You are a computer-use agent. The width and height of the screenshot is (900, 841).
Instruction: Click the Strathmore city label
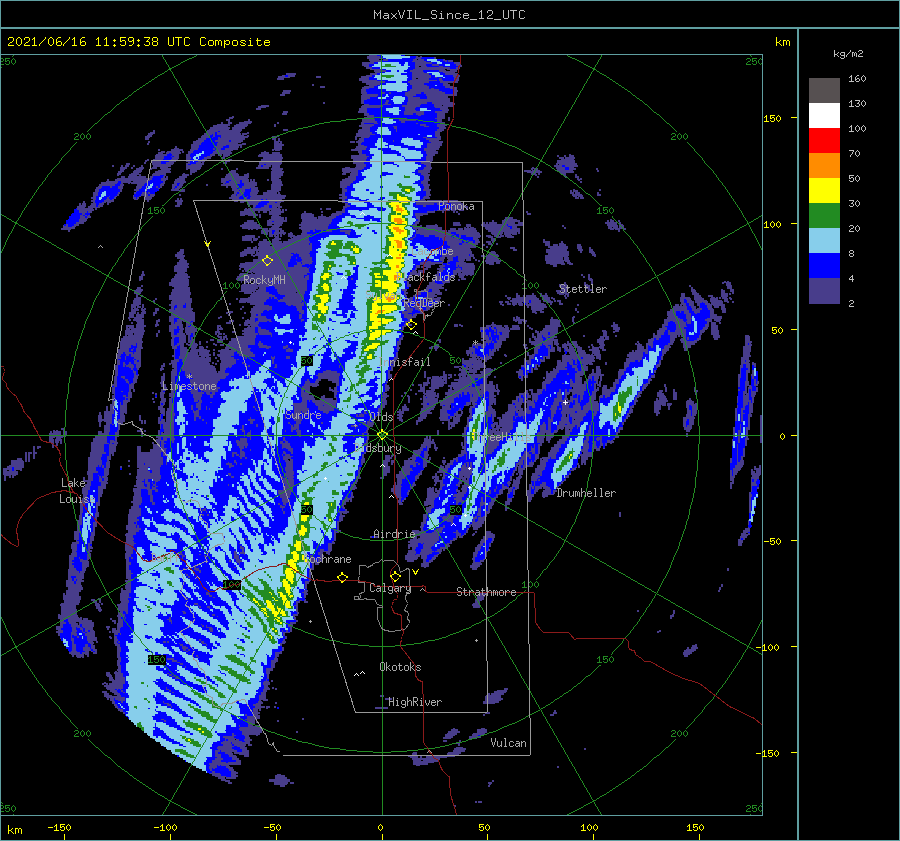[486, 592]
